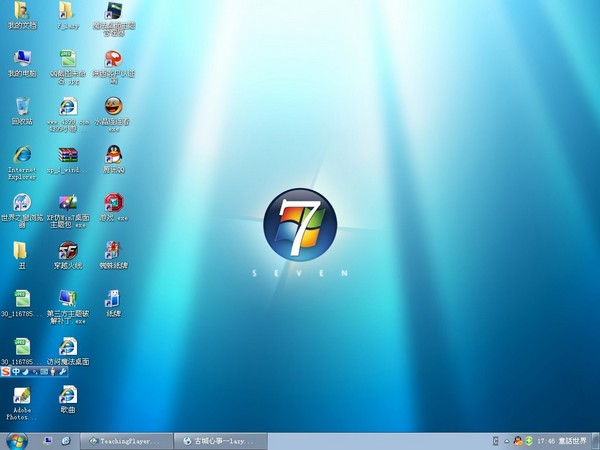The width and height of the screenshot is (600, 450).
Task: Open the 世界之窗浏览器 browser shortcut
Action: [x=21, y=203]
